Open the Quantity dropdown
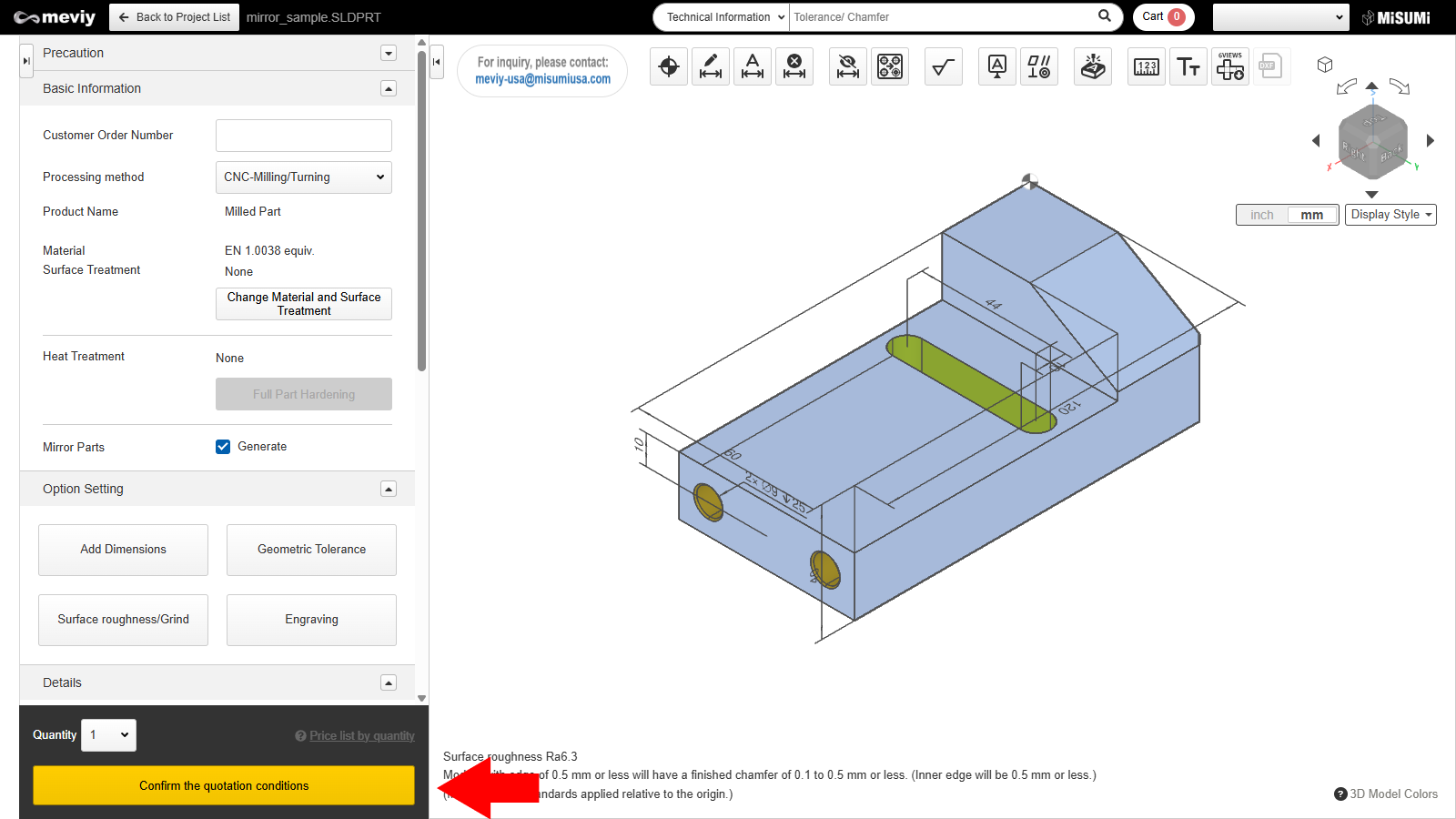The height and width of the screenshot is (819, 1456). (x=109, y=735)
